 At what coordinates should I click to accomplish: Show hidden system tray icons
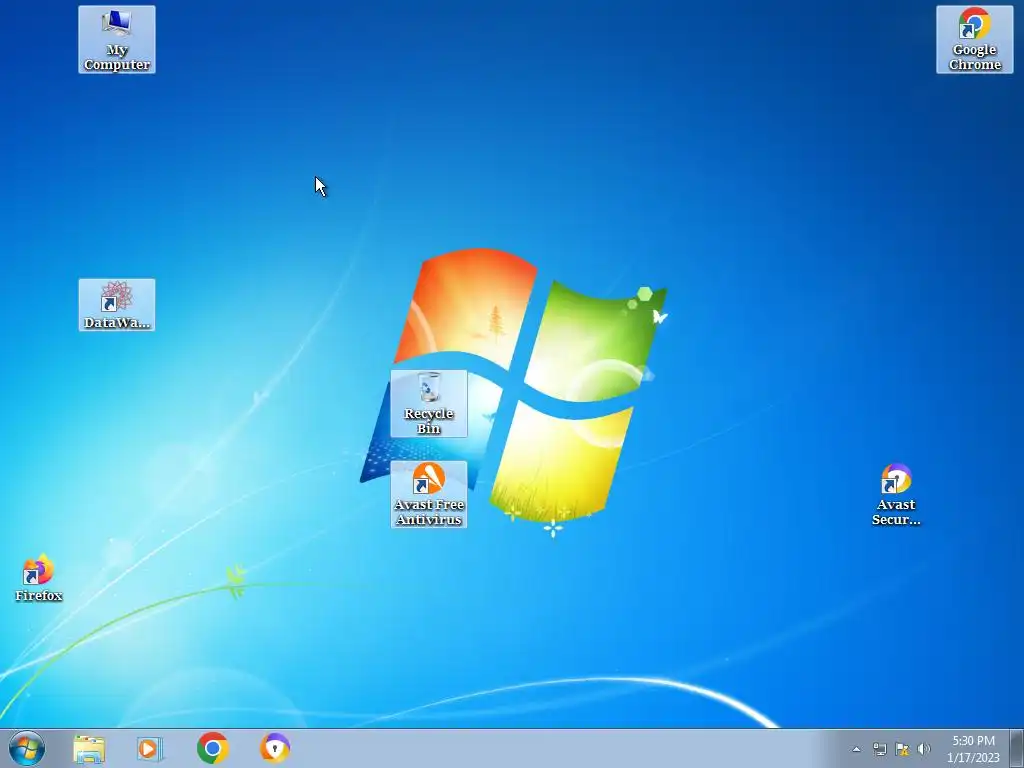point(856,749)
